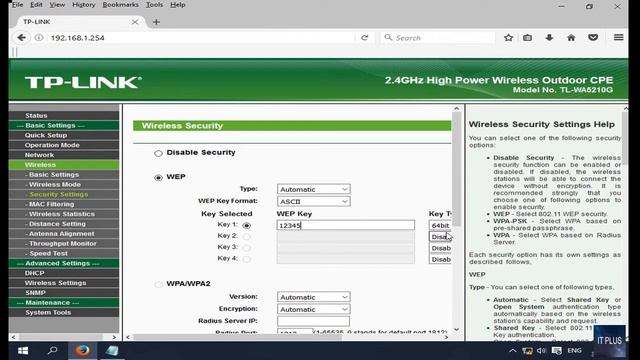Open the volume speaker tray icon
Image resolution: width=640 pixels, height=360 pixels.
tap(541, 351)
